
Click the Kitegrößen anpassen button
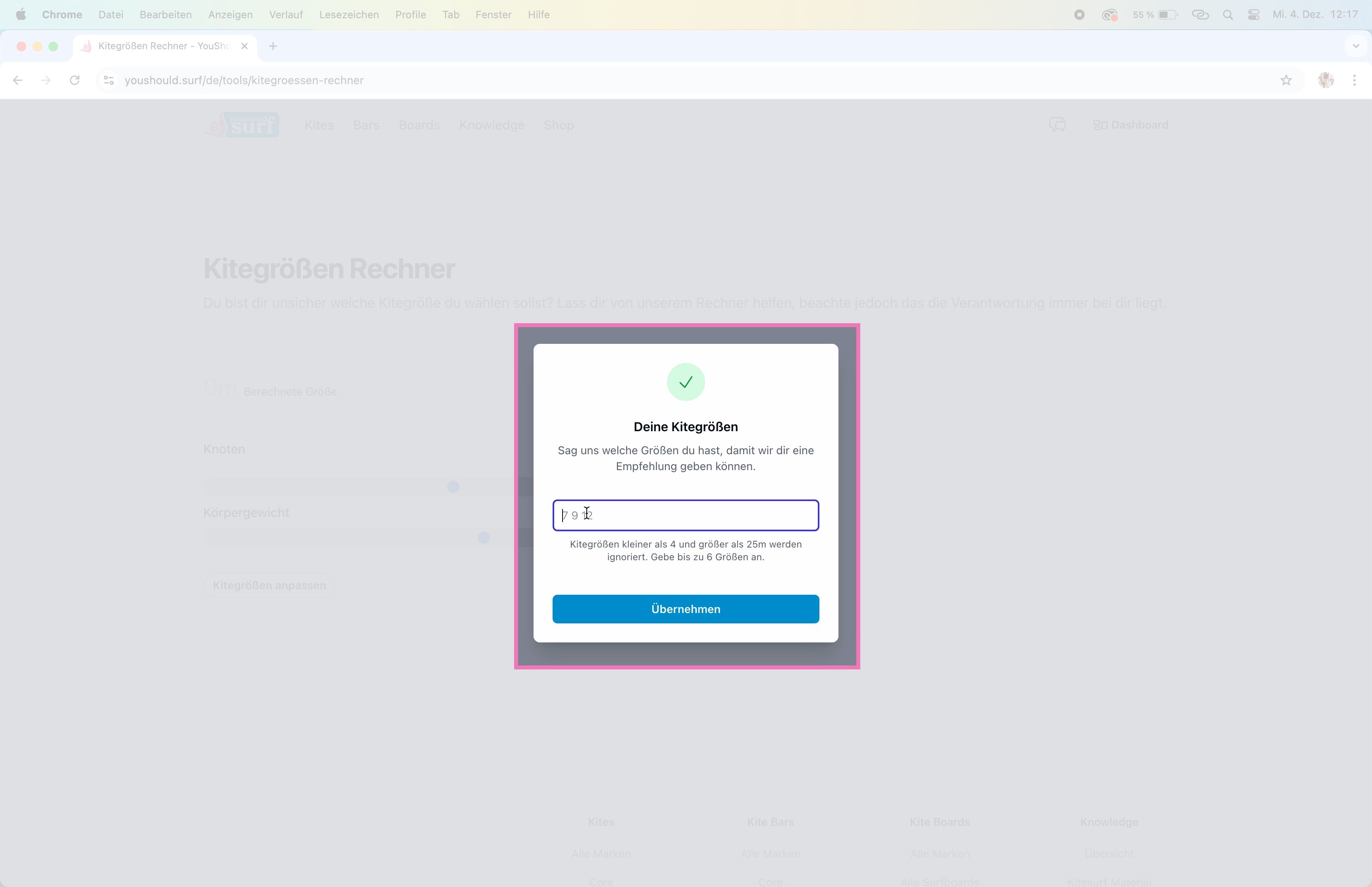(x=269, y=585)
